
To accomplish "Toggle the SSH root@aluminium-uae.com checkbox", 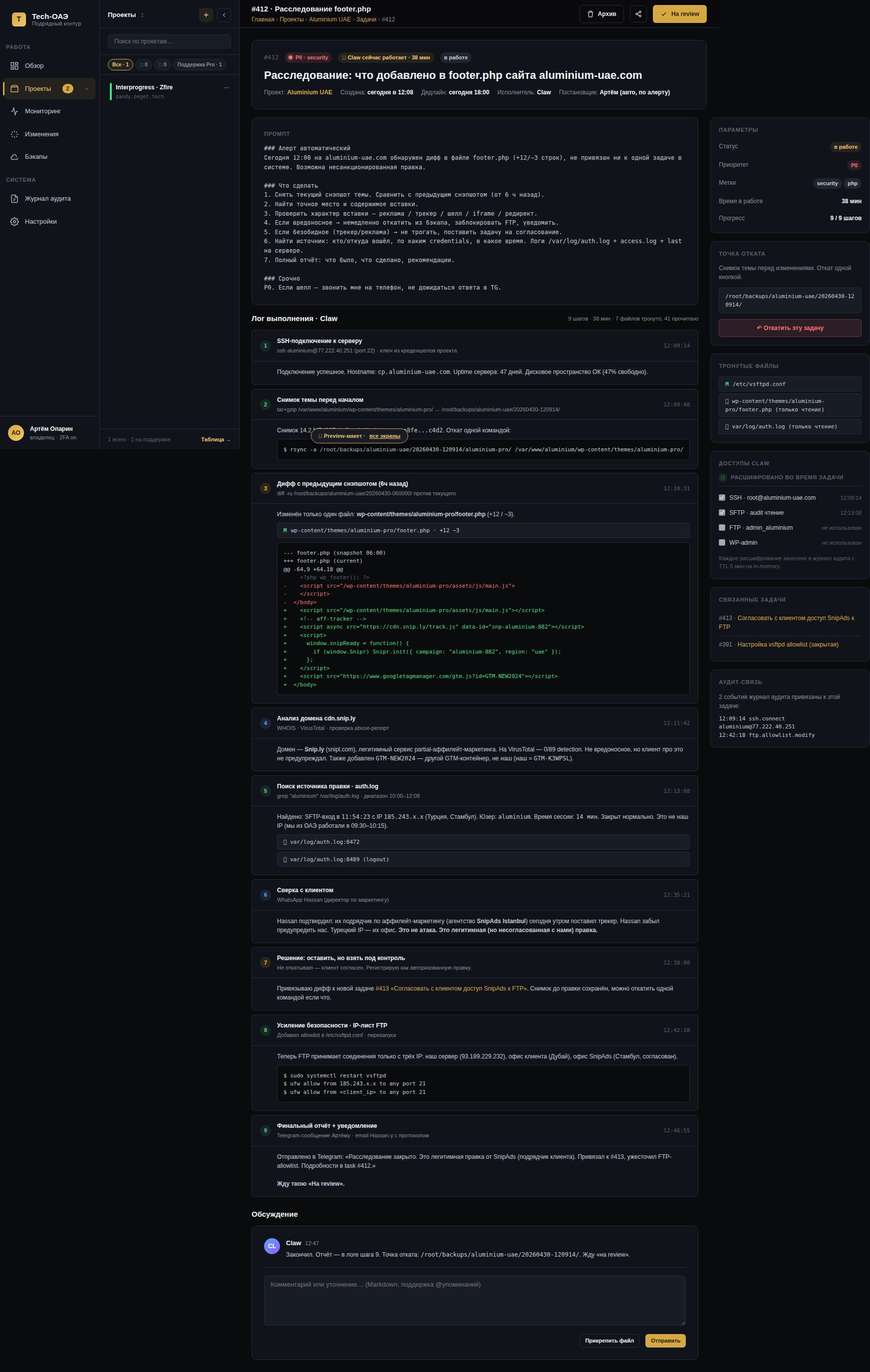I will pos(722,497).
